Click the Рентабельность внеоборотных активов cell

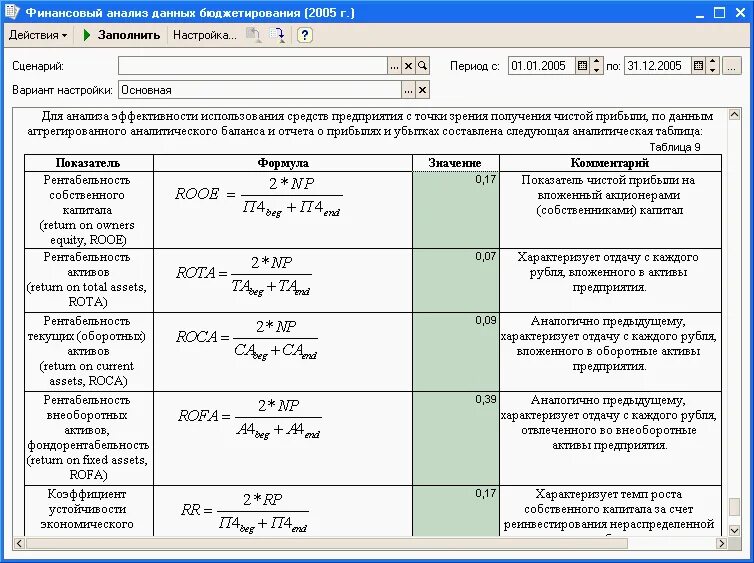pos(88,438)
